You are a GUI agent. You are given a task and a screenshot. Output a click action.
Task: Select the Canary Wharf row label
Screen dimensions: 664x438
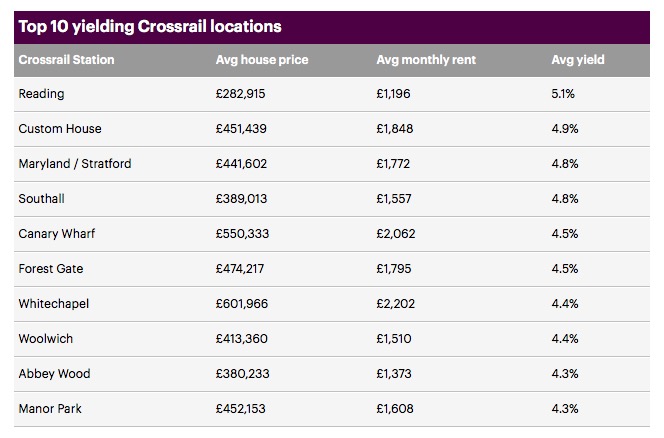click(x=56, y=234)
